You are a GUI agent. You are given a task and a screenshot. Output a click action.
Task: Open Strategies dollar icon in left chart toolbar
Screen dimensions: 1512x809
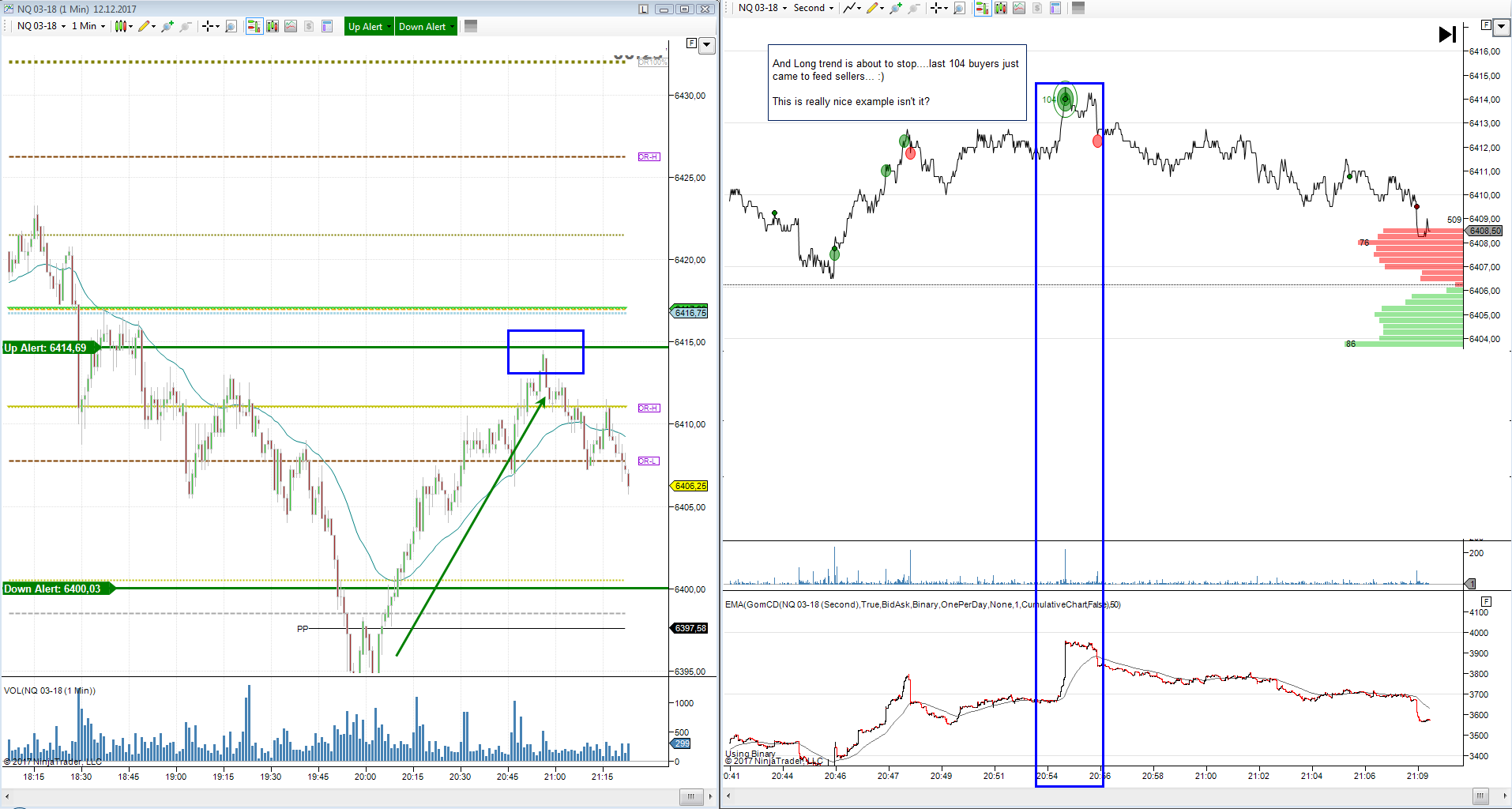(x=309, y=26)
